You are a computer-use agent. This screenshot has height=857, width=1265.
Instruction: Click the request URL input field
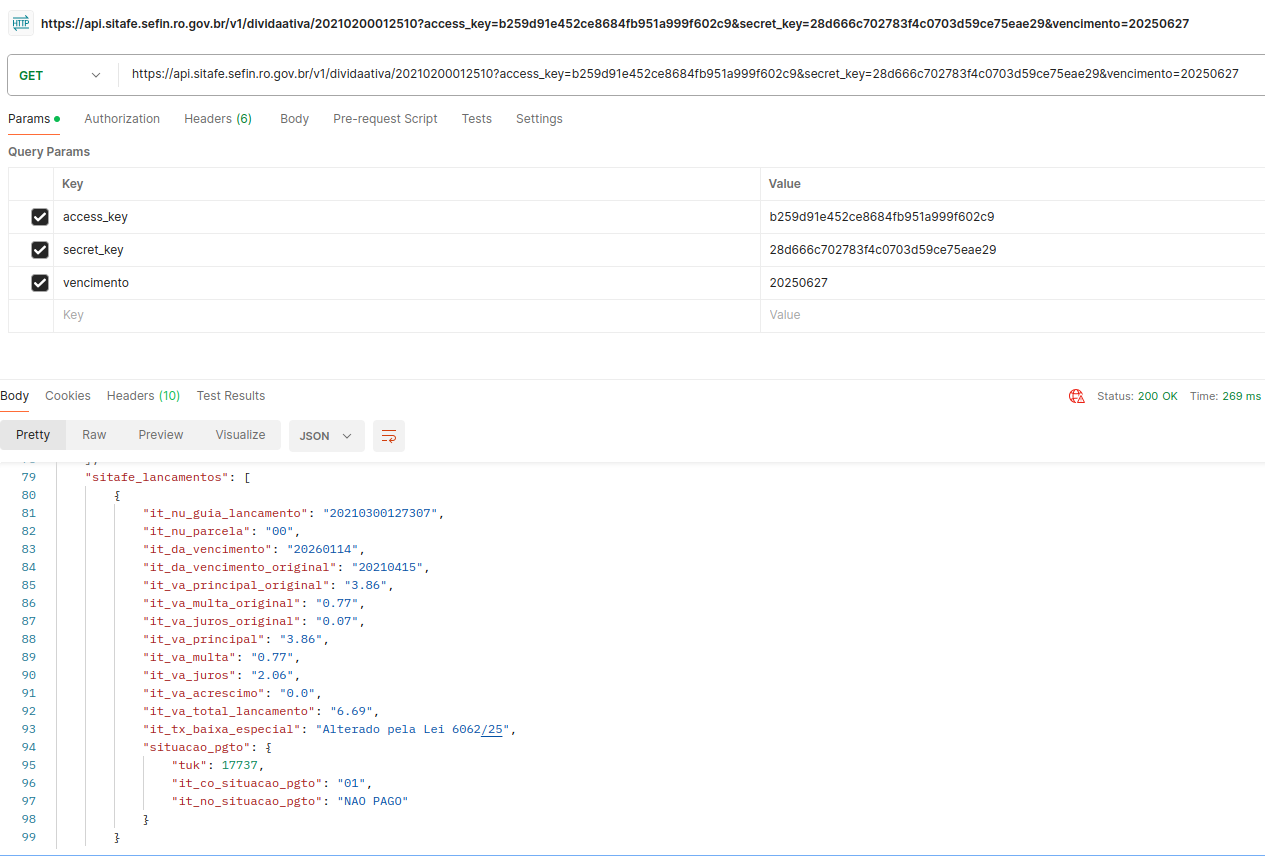click(x=685, y=74)
